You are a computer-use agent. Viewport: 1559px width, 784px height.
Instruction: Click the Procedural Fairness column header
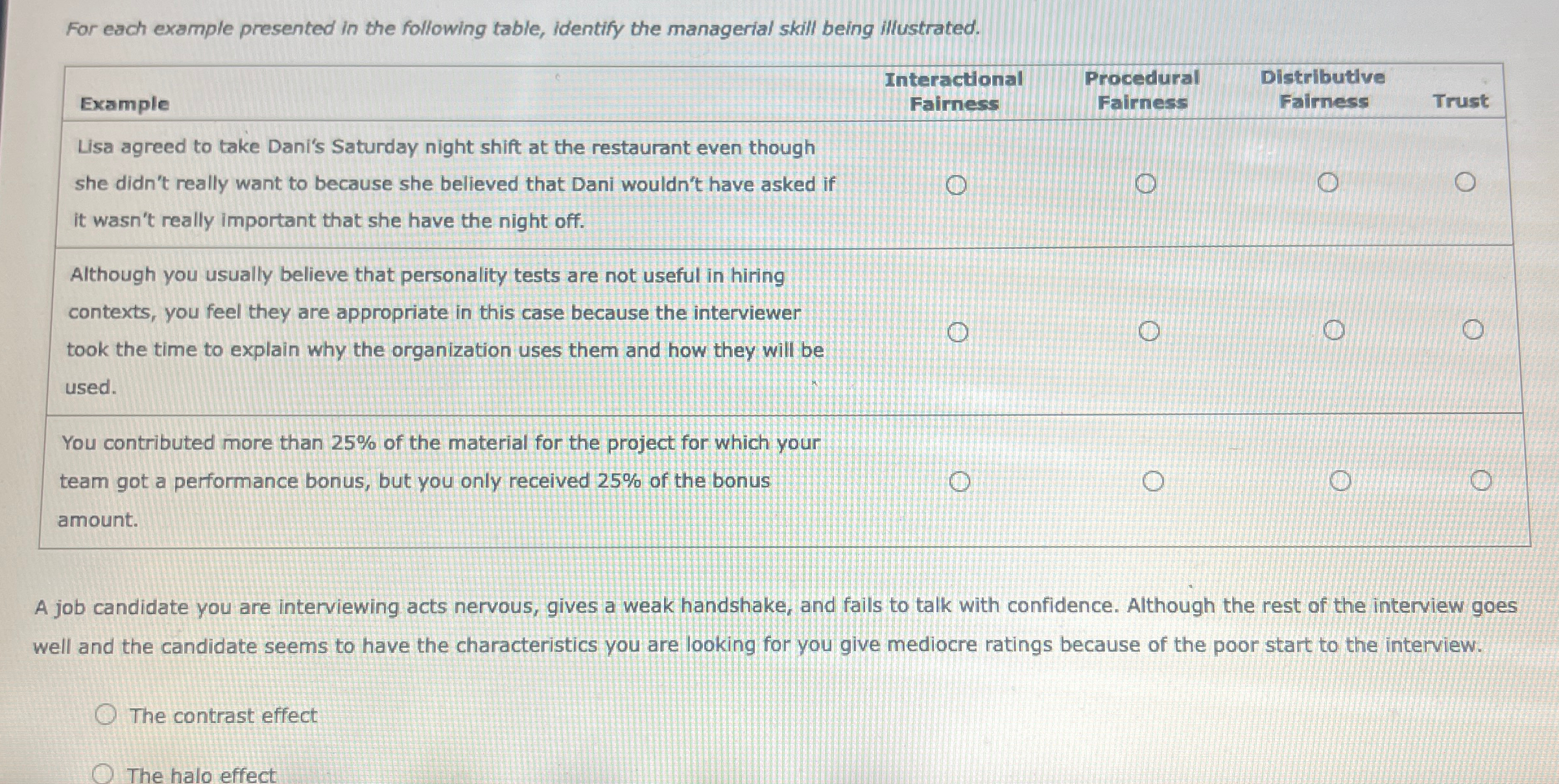1142,89
